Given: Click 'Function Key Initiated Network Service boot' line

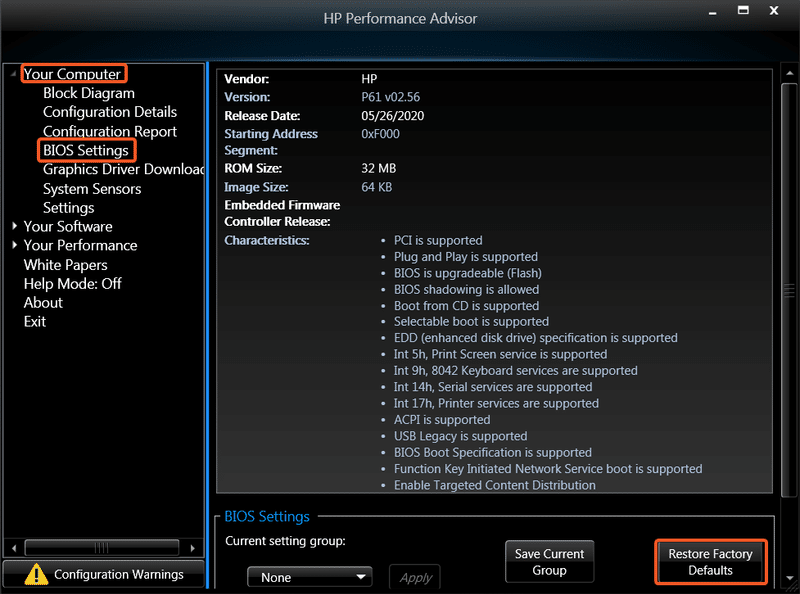Looking at the screenshot, I should coord(548,468).
